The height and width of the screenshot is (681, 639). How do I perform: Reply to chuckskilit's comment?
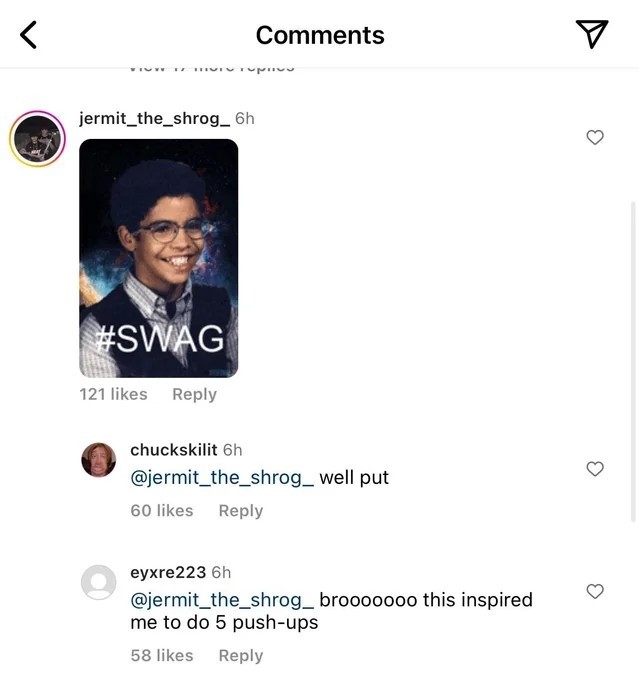[x=240, y=510]
